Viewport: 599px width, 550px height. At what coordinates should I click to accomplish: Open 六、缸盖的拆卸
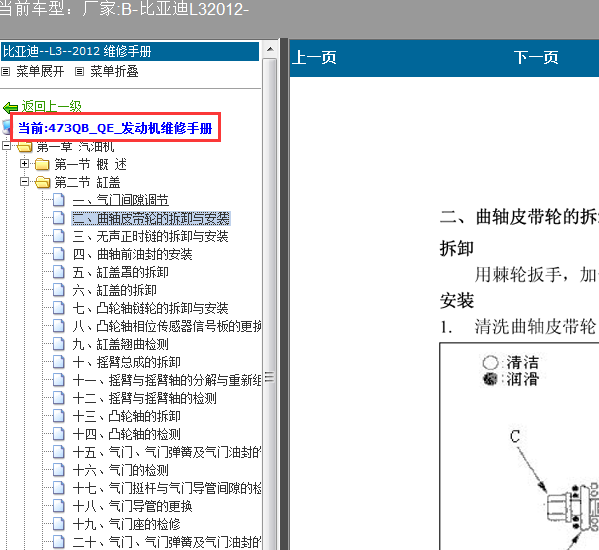pyautogui.click(x=115, y=290)
